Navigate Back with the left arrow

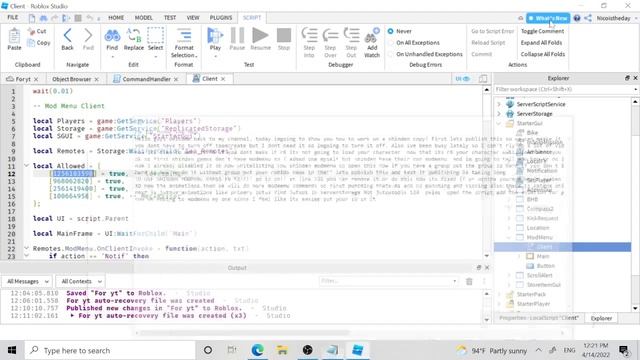pyautogui.click(x=68, y=36)
